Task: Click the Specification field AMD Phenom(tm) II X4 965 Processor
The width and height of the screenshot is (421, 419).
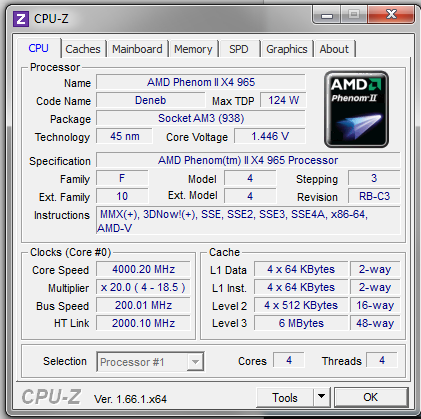Action: pos(248,160)
